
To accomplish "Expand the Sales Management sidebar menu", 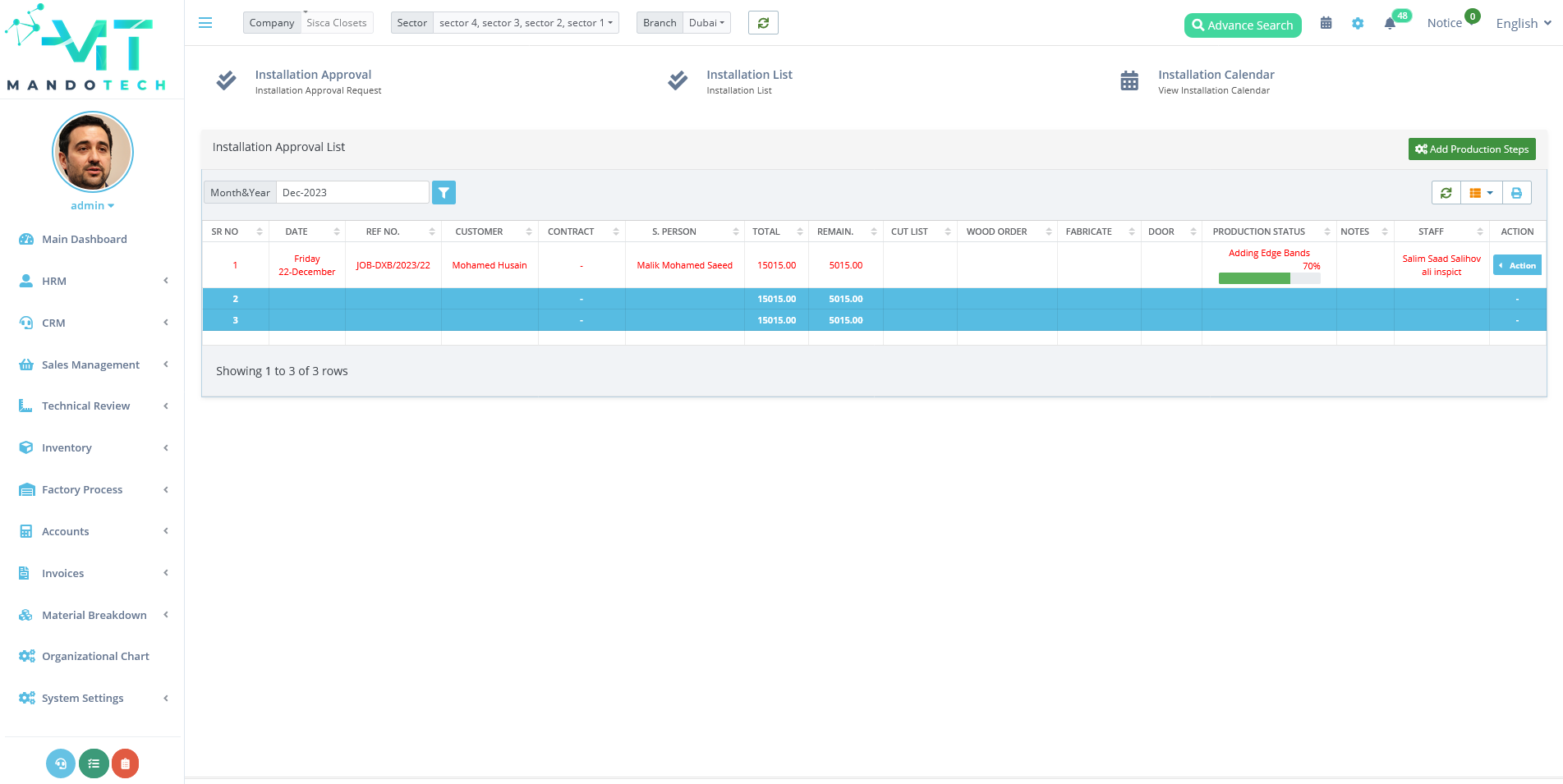I will 90,364.
